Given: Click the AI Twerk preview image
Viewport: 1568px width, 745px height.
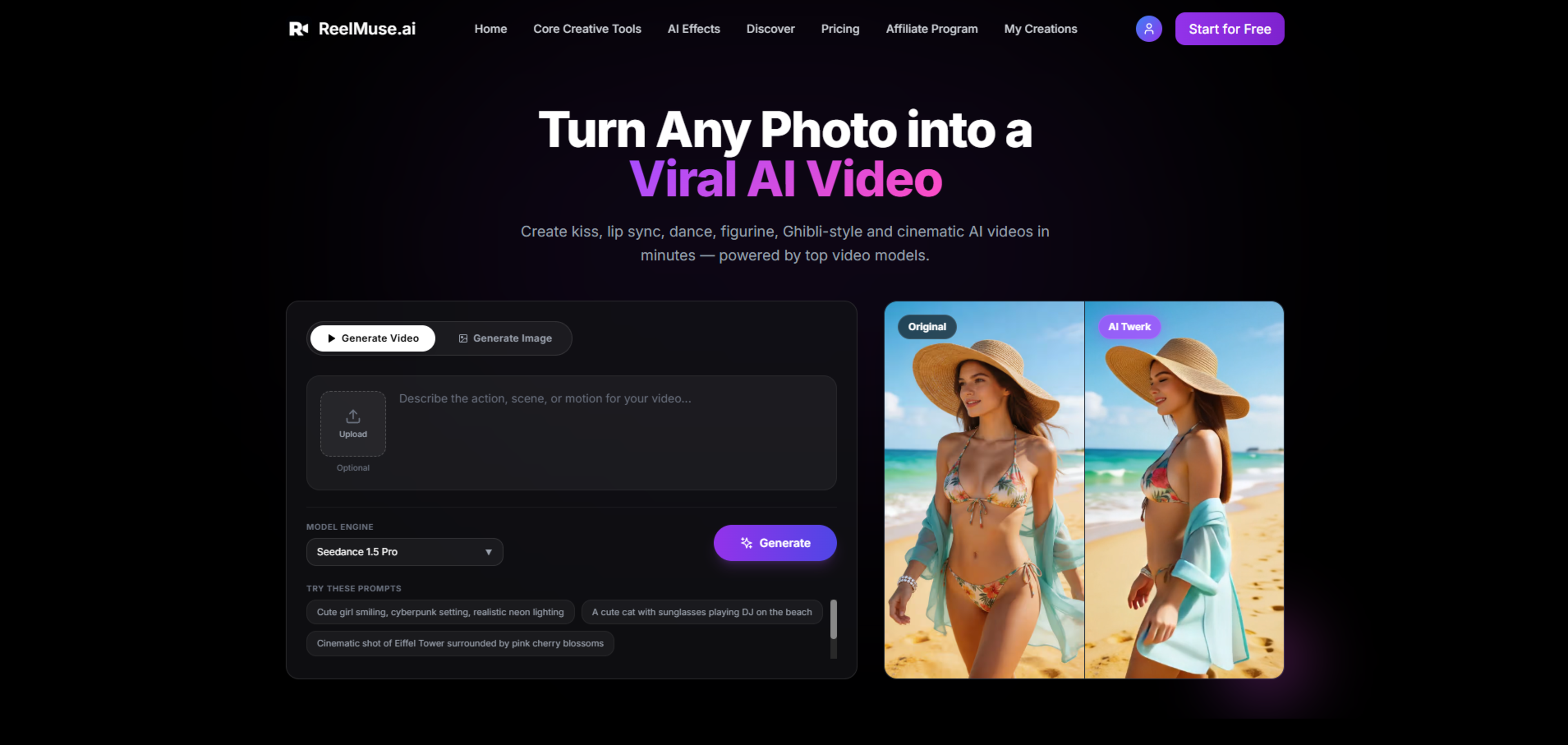Looking at the screenshot, I should [1184, 490].
